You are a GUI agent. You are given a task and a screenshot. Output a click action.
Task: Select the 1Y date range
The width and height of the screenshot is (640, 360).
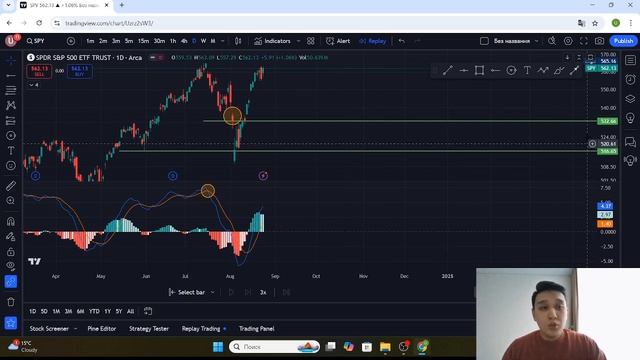coord(107,311)
